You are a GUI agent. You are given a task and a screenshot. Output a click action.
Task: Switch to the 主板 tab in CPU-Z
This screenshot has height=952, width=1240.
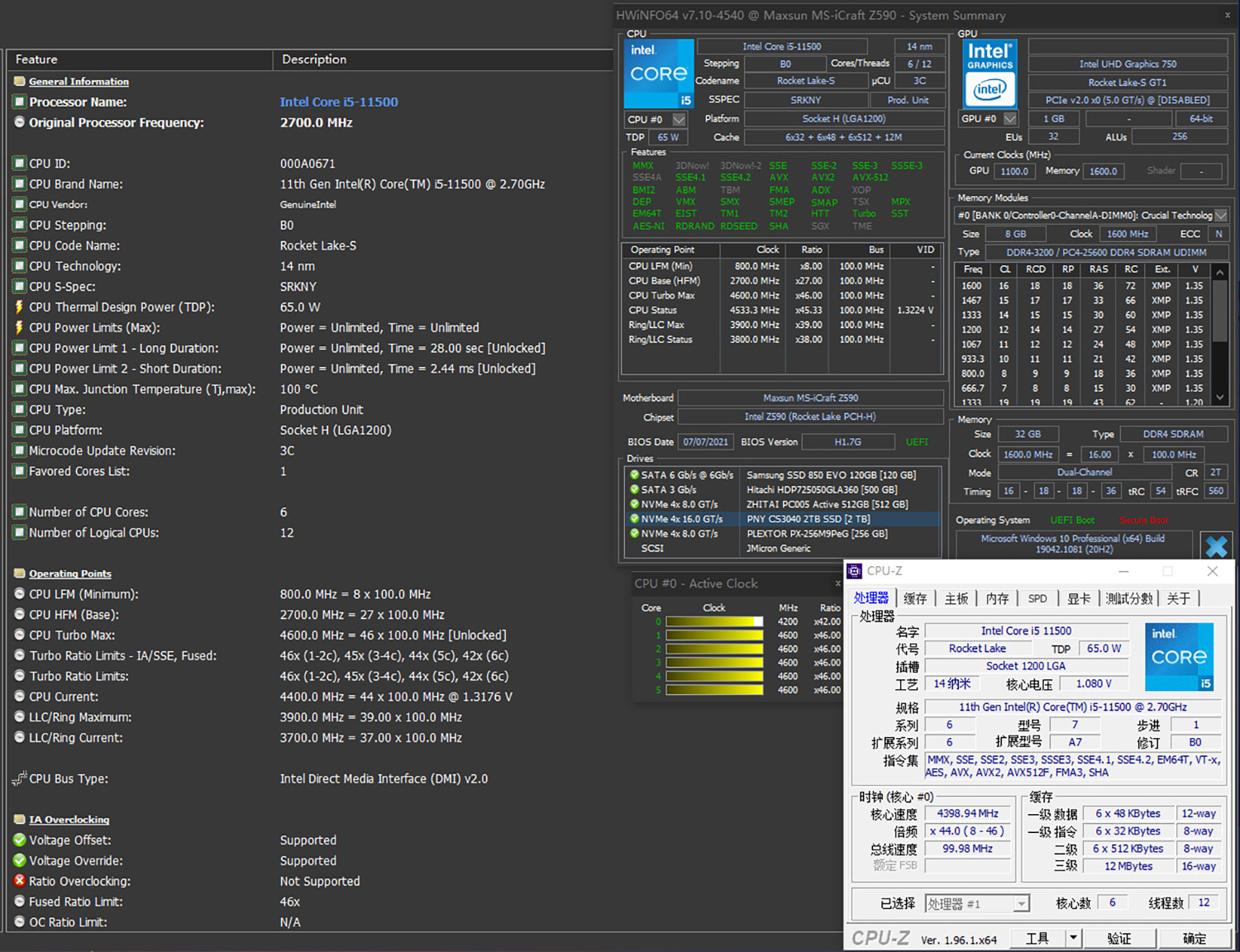click(956, 598)
